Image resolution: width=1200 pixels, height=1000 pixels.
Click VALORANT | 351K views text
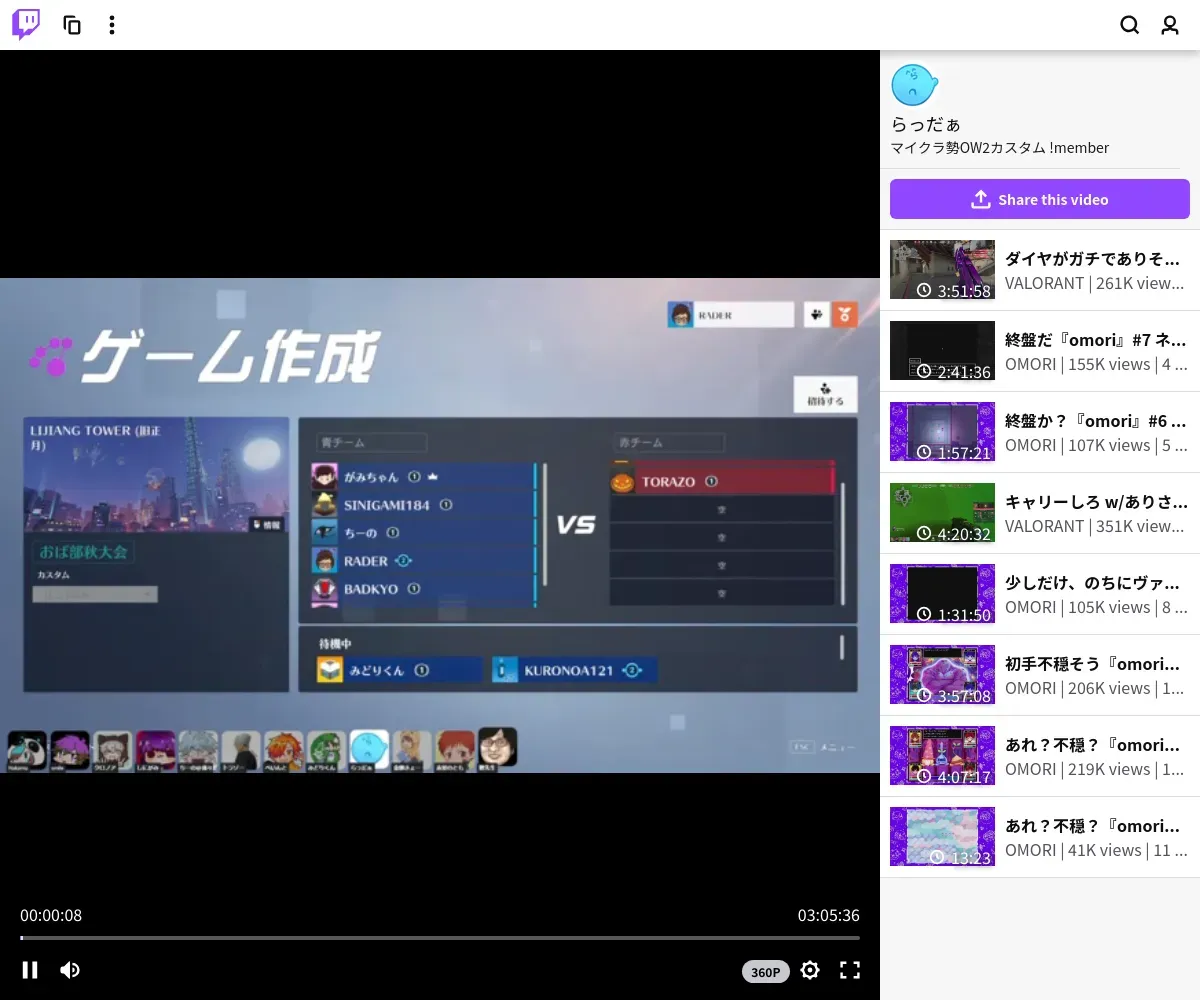1095,526
